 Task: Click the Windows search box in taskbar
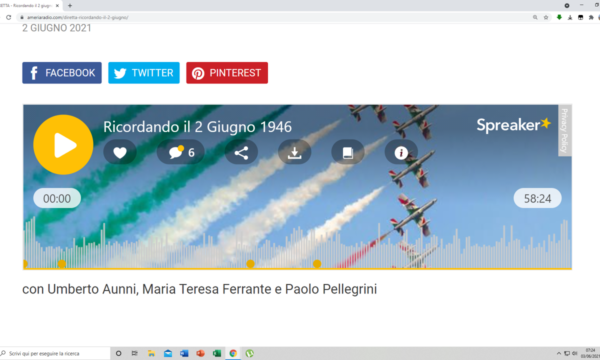point(55,353)
